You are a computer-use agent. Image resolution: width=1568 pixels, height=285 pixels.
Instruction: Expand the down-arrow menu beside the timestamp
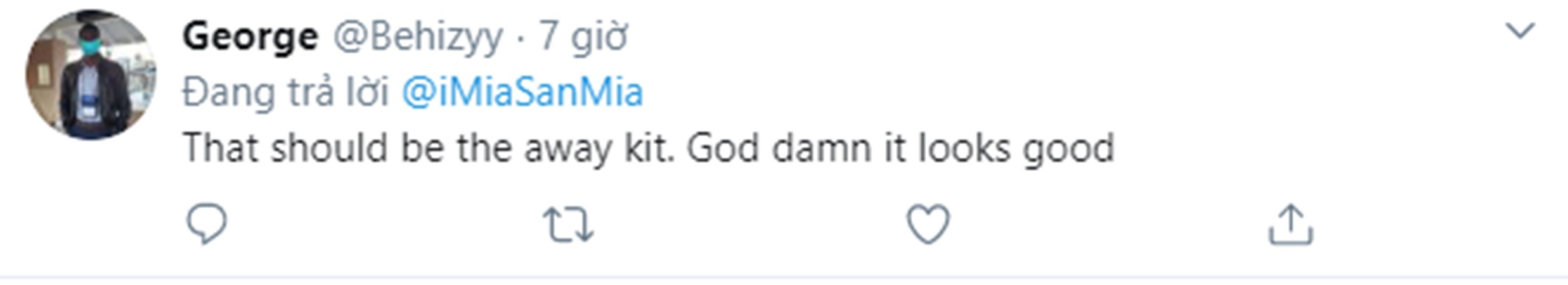[x=1520, y=31]
